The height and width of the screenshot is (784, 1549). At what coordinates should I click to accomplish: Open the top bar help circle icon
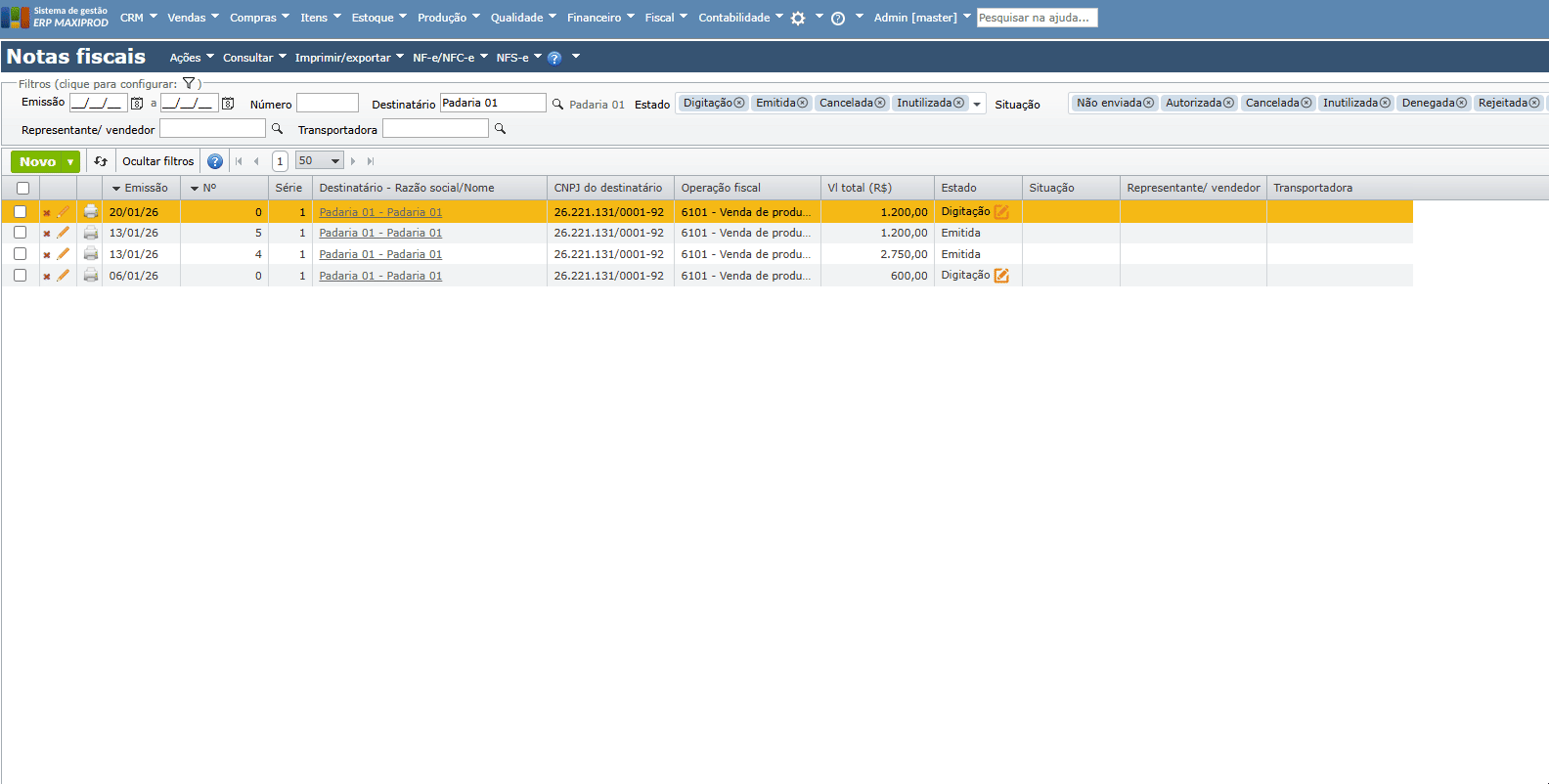(838, 18)
